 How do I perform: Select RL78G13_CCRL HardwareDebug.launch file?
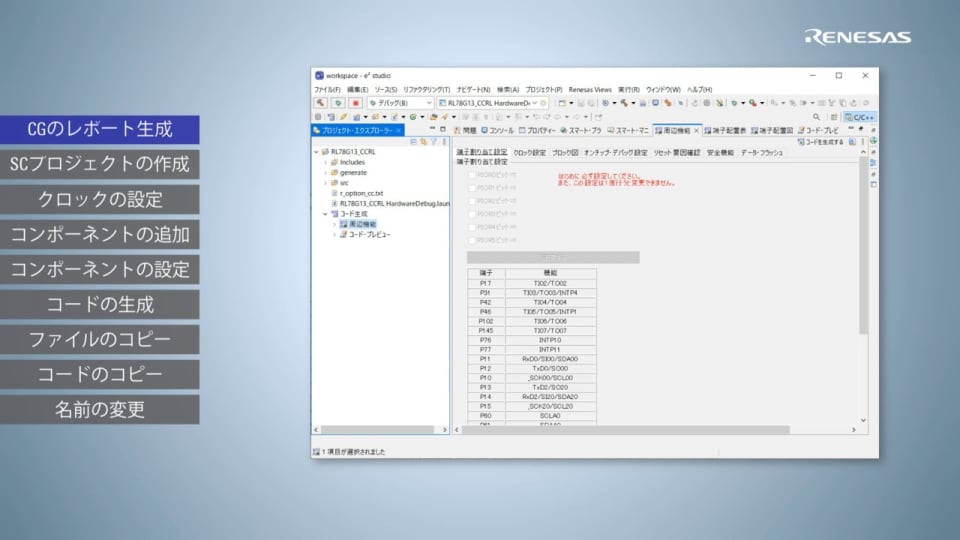pyautogui.click(x=394, y=203)
